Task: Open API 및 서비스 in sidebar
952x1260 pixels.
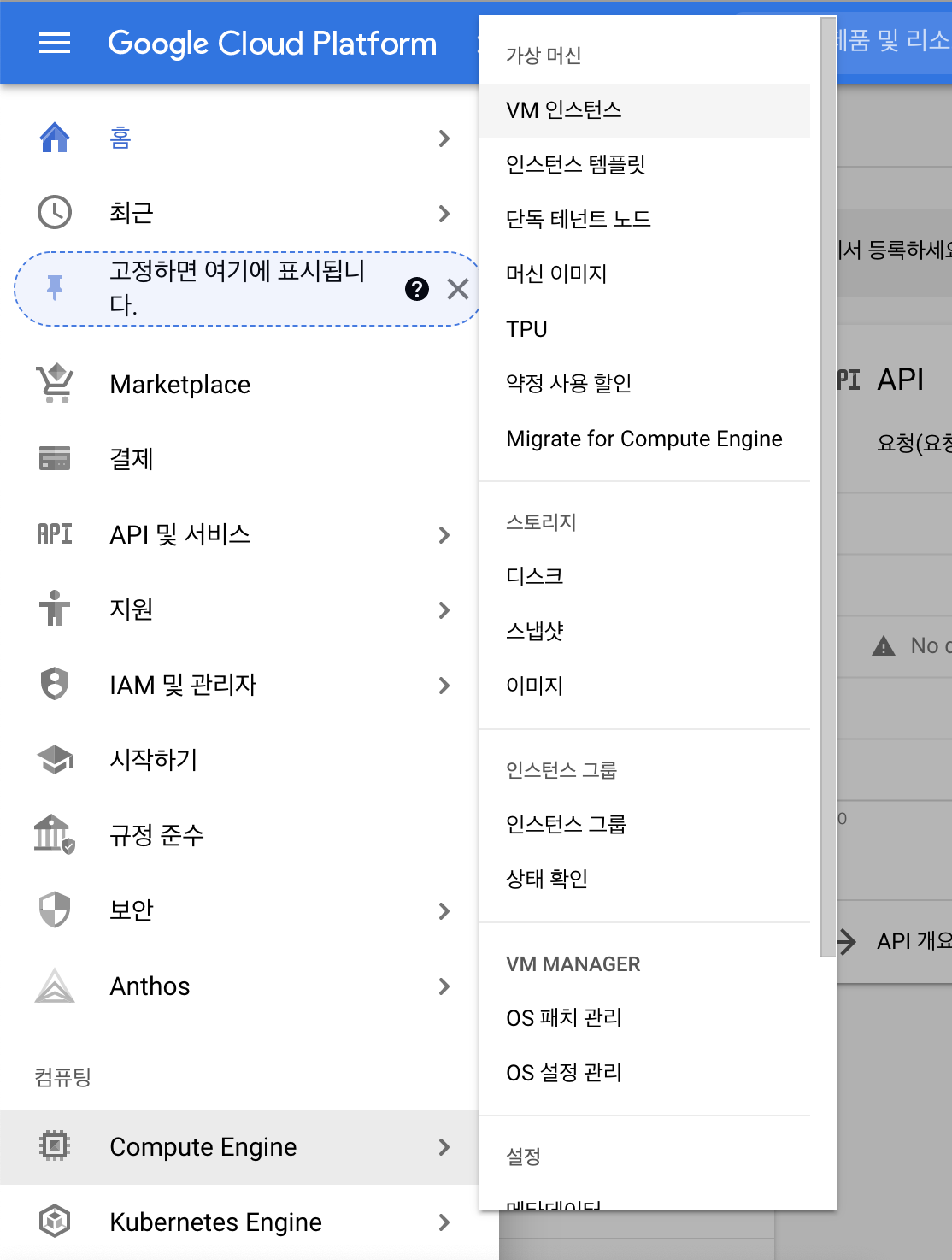Action: pyautogui.click(x=180, y=534)
